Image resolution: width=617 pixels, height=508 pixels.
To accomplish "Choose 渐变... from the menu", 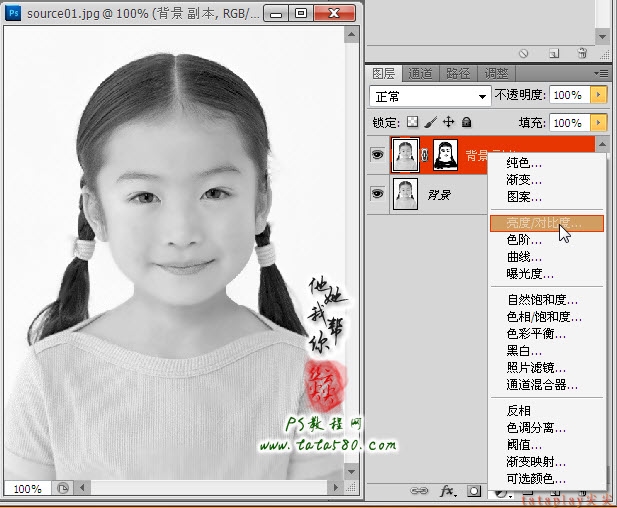I will (547, 179).
